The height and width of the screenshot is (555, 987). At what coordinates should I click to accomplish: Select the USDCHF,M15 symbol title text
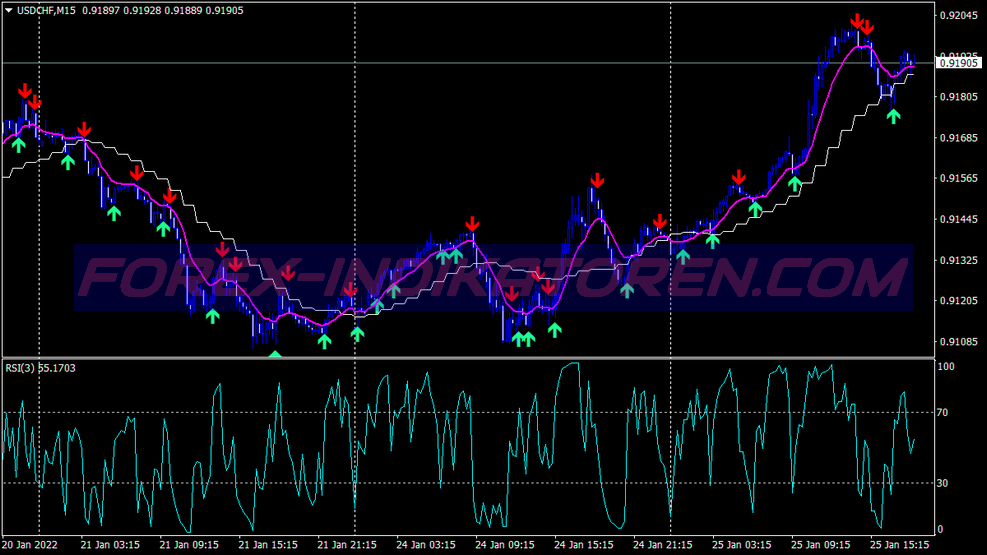(x=47, y=11)
